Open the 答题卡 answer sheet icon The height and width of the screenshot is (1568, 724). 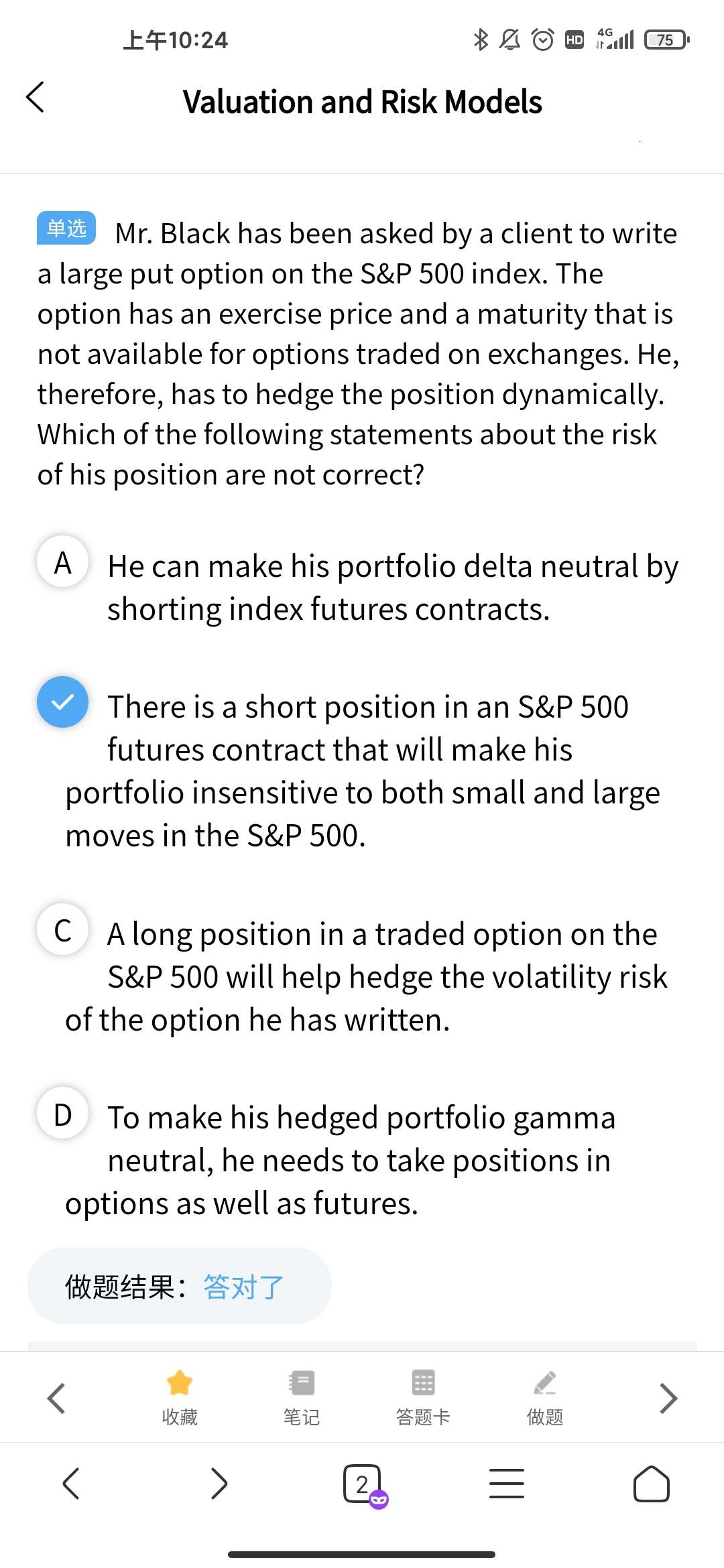click(x=423, y=1383)
